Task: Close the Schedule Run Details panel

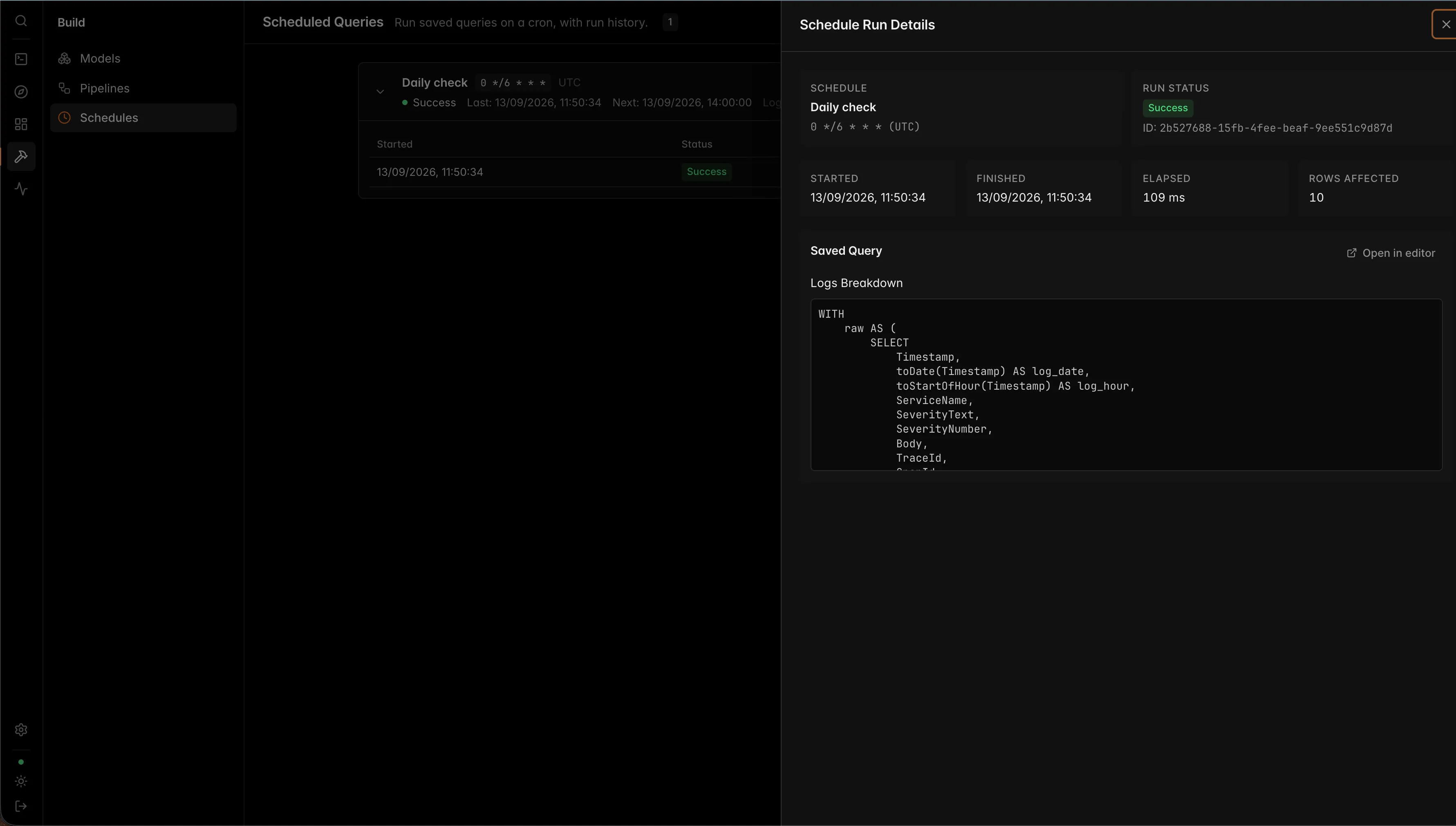Action: tap(1445, 25)
